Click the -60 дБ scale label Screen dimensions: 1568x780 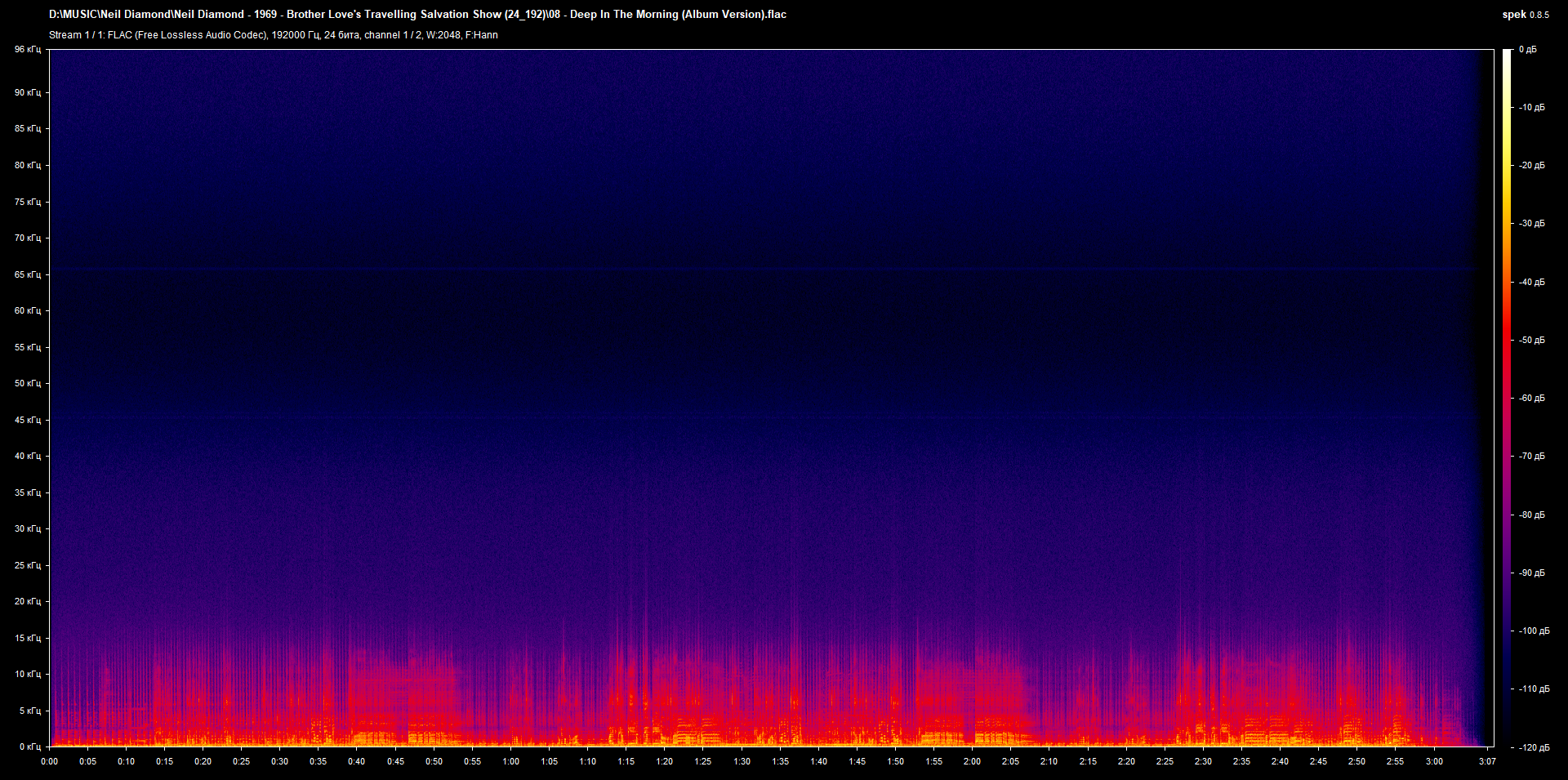(x=1531, y=399)
